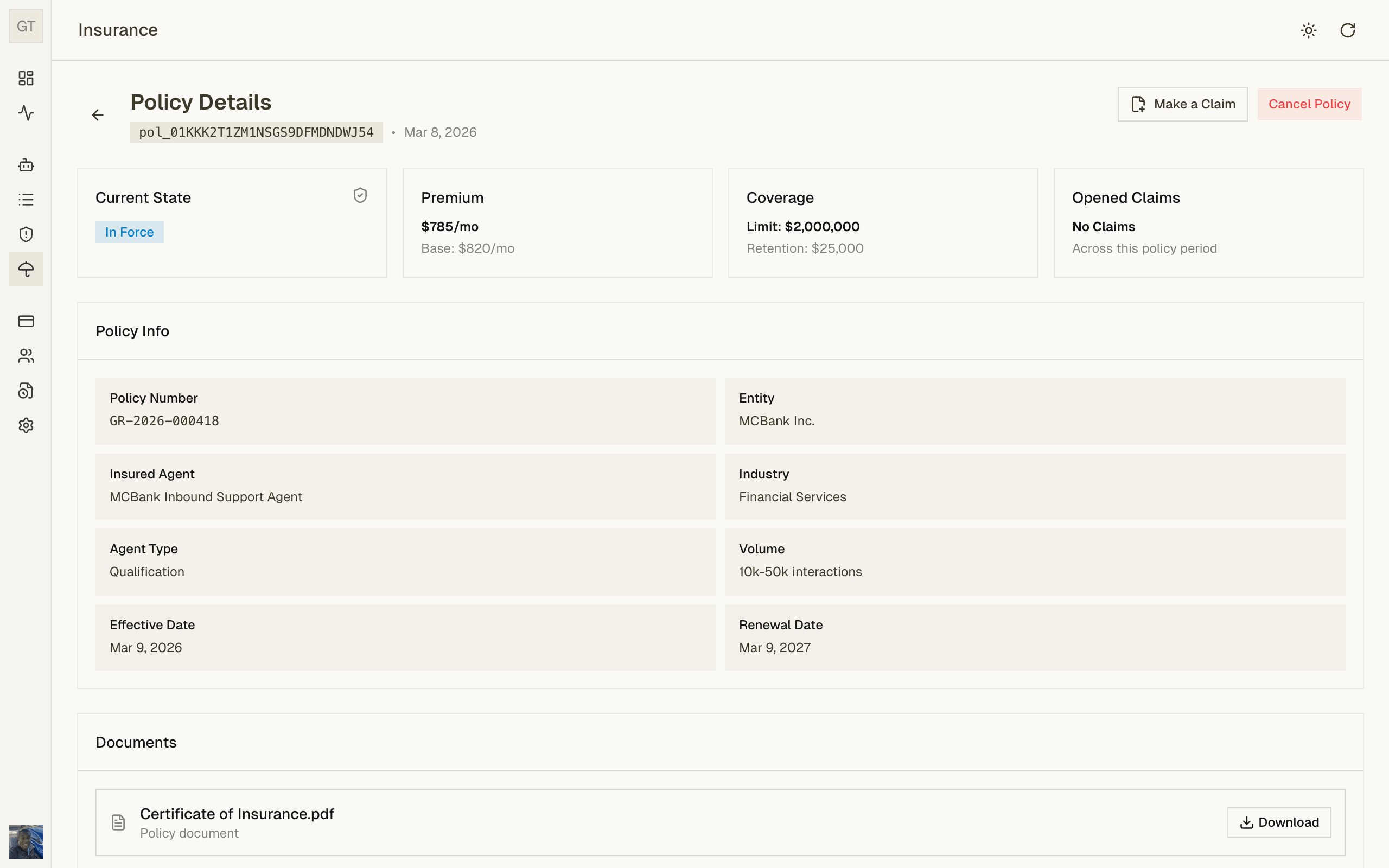This screenshot has width=1389, height=868.
Task: Click the refresh icon at top right
Action: click(x=1347, y=30)
